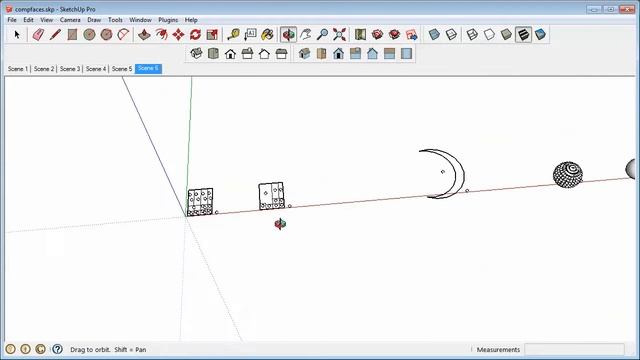640x360 pixels.
Task: Choose the Tape Measure tool
Action: click(x=233, y=35)
